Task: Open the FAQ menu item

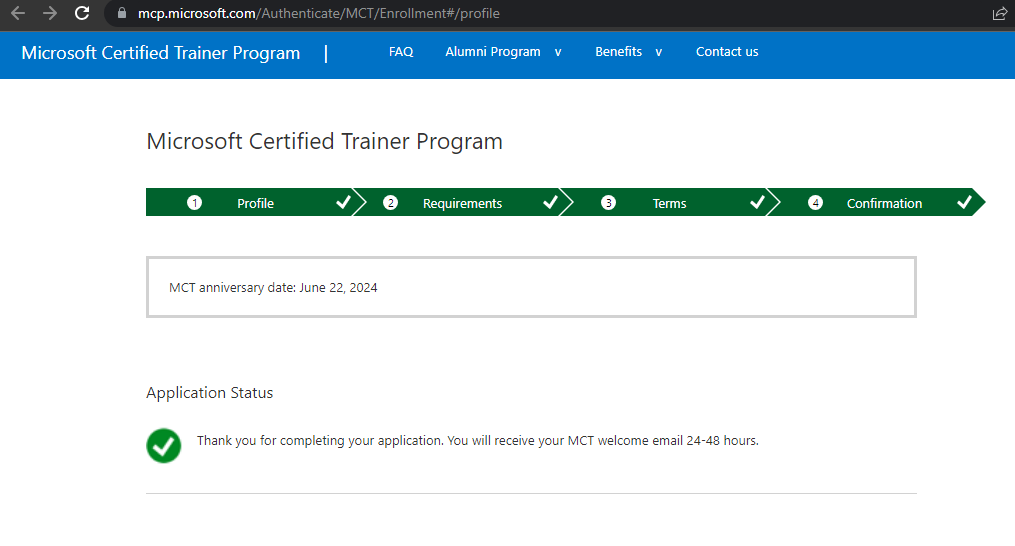Action: point(401,52)
